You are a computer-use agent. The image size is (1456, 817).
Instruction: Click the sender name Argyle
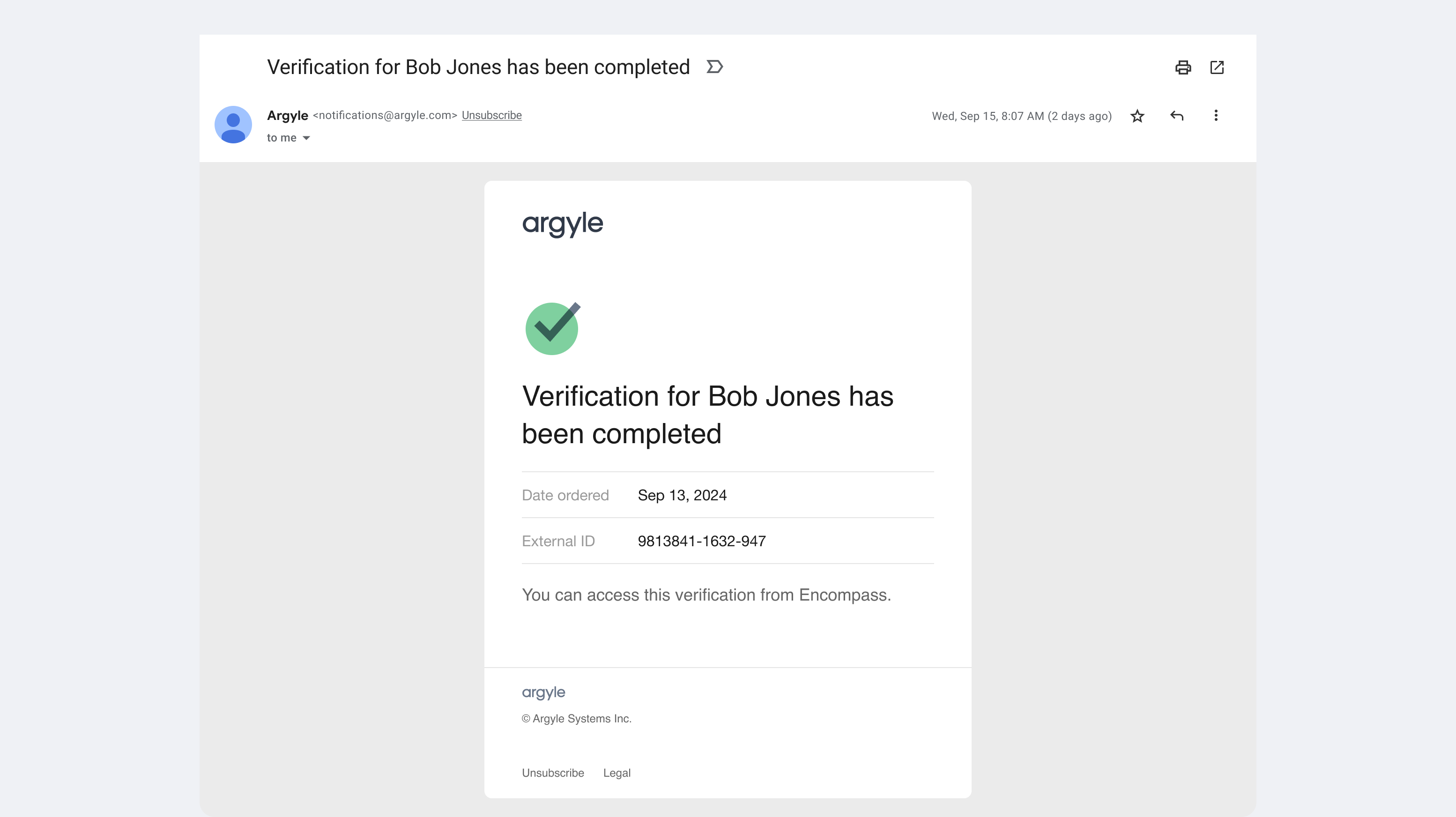287,116
